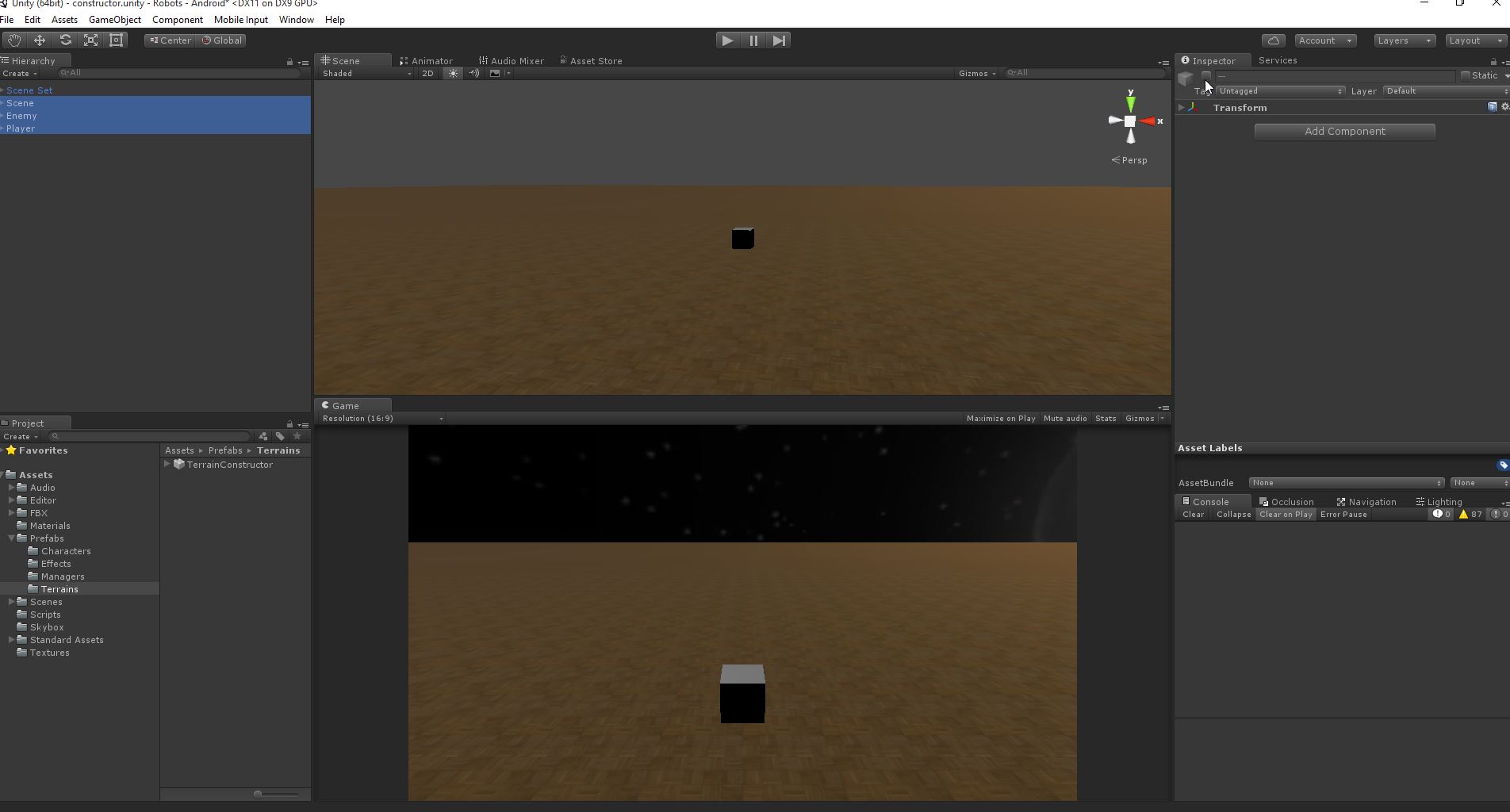Select the Rotate tool

coord(65,40)
